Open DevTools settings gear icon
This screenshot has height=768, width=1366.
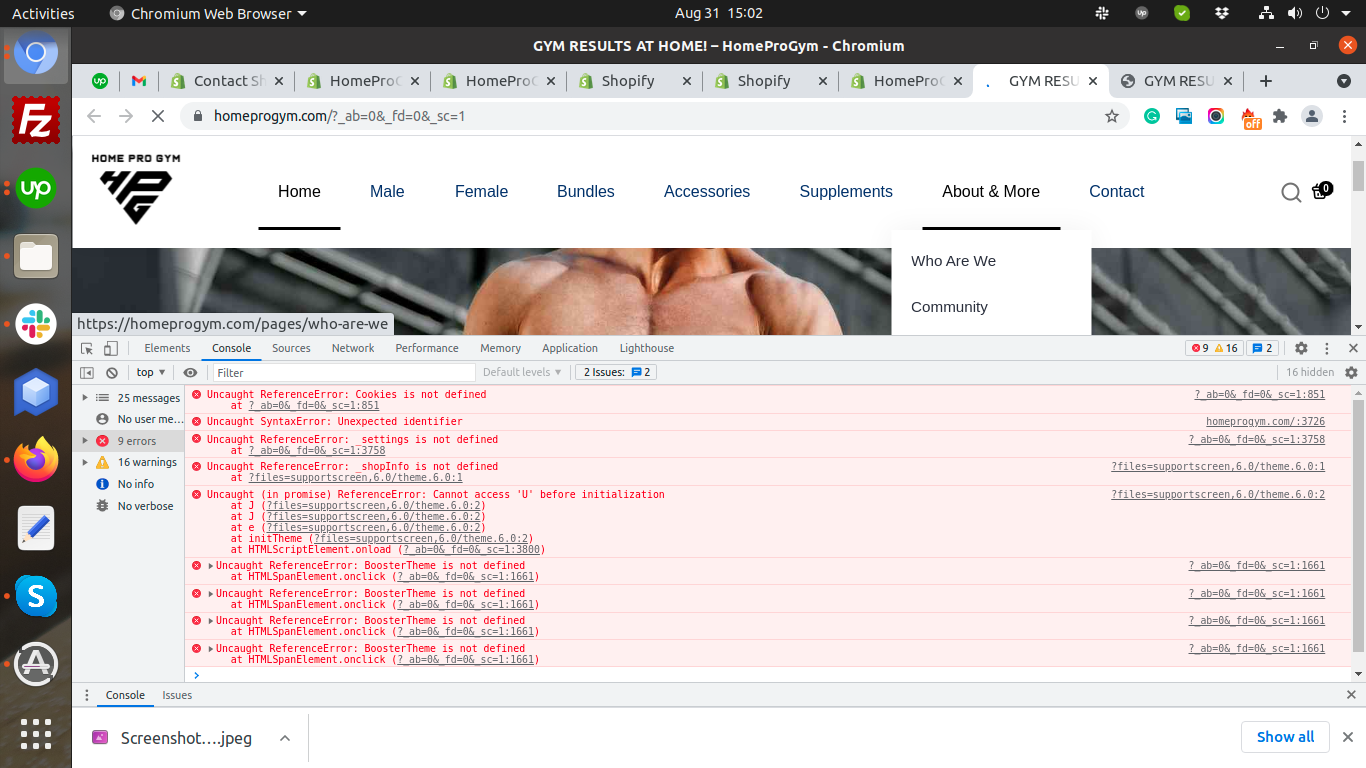click(x=1301, y=348)
